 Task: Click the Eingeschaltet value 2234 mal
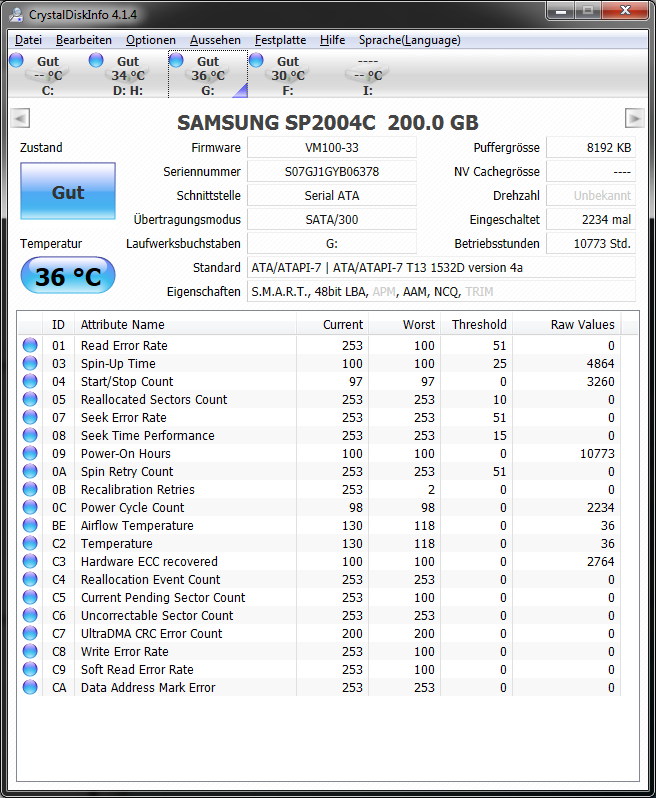[x=591, y=219]
